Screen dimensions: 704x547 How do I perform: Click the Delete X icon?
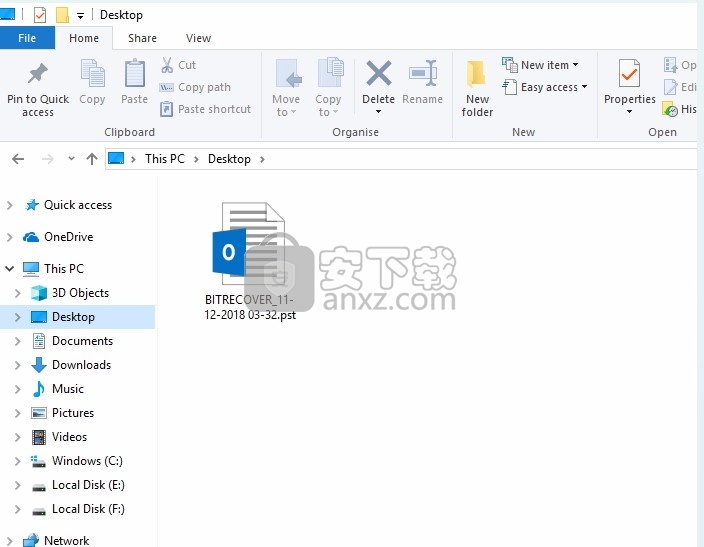point(379,73)
